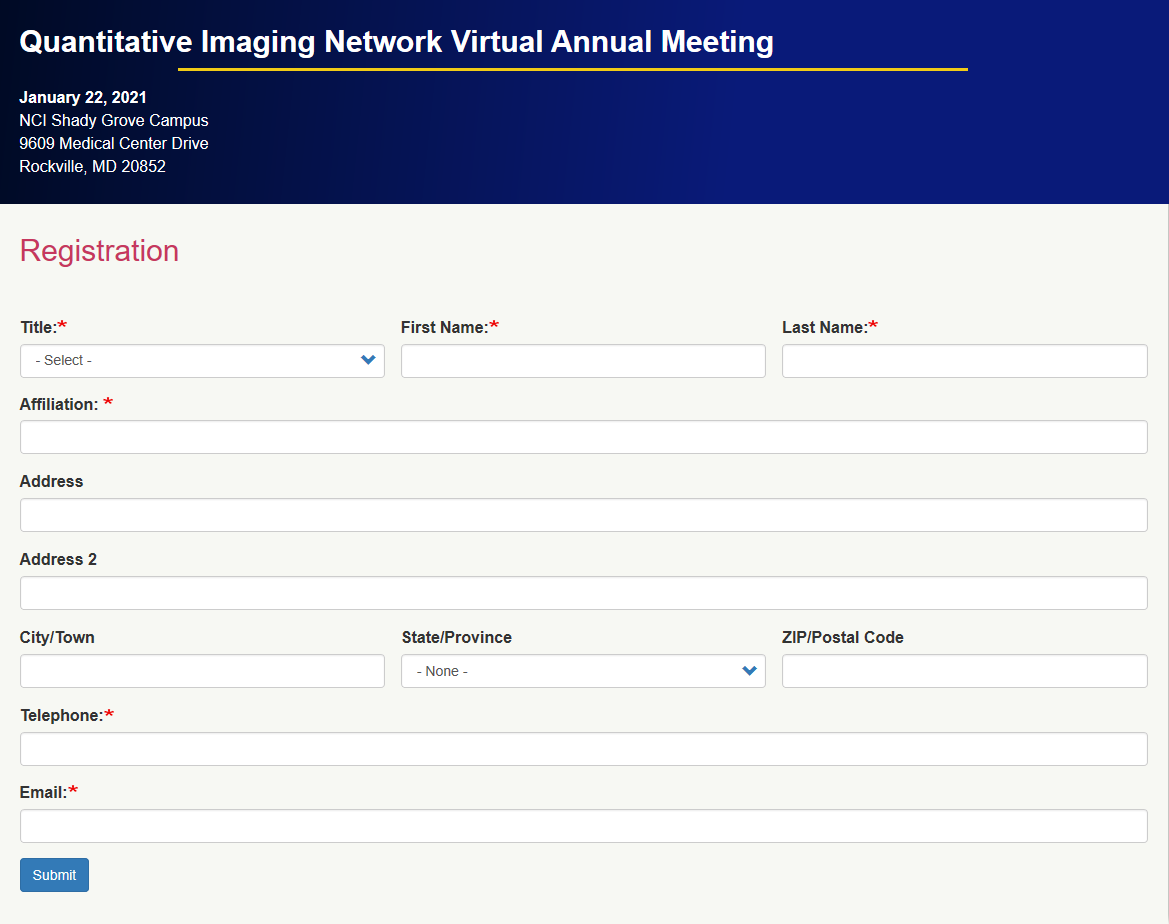This screenshot has height=924, width=1169.
Task: Click the Rockville, MD 20852 text
Action: coord(92,166)
